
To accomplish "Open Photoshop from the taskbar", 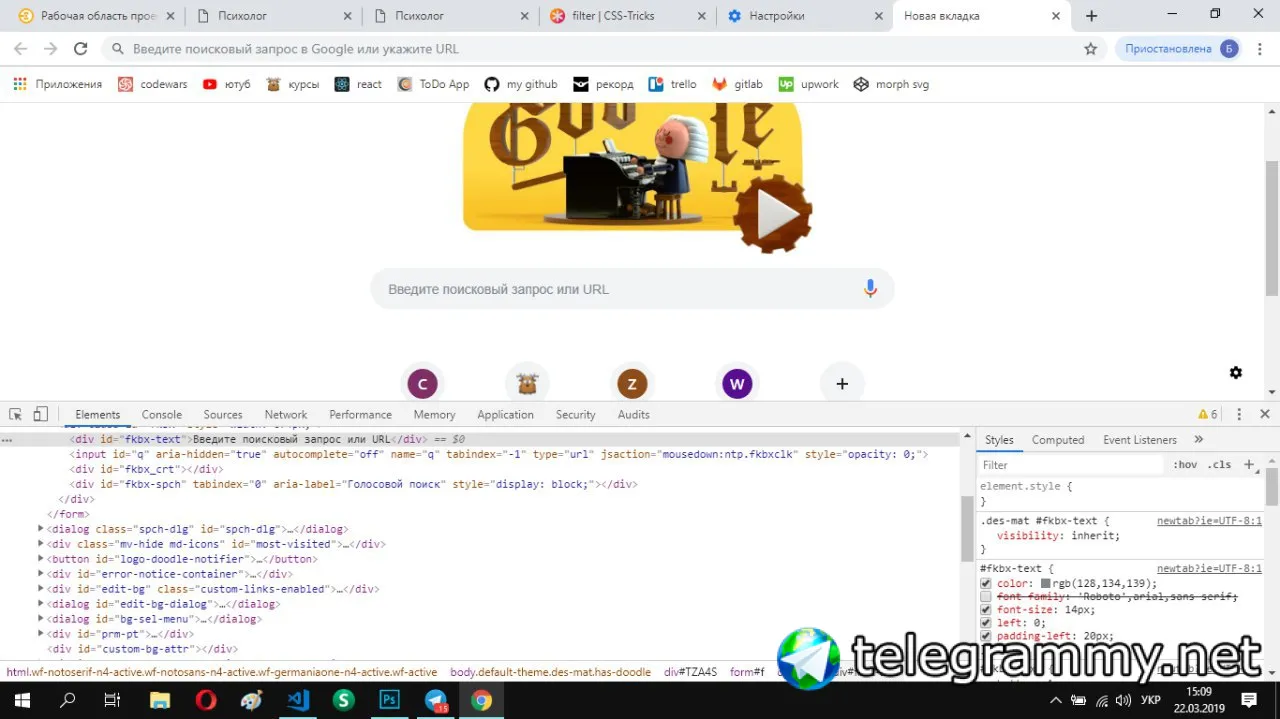I will (x=390, y=701).
